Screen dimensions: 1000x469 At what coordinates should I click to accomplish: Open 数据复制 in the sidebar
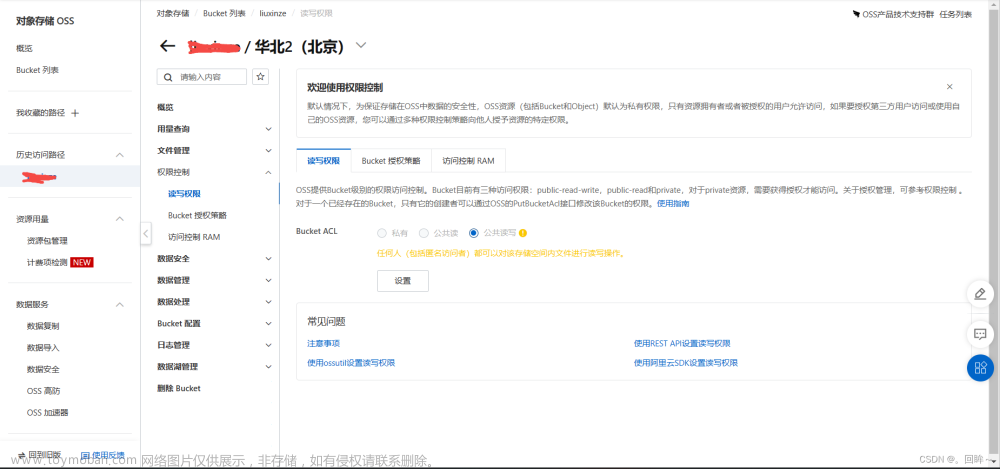click(x=43, y=326)
